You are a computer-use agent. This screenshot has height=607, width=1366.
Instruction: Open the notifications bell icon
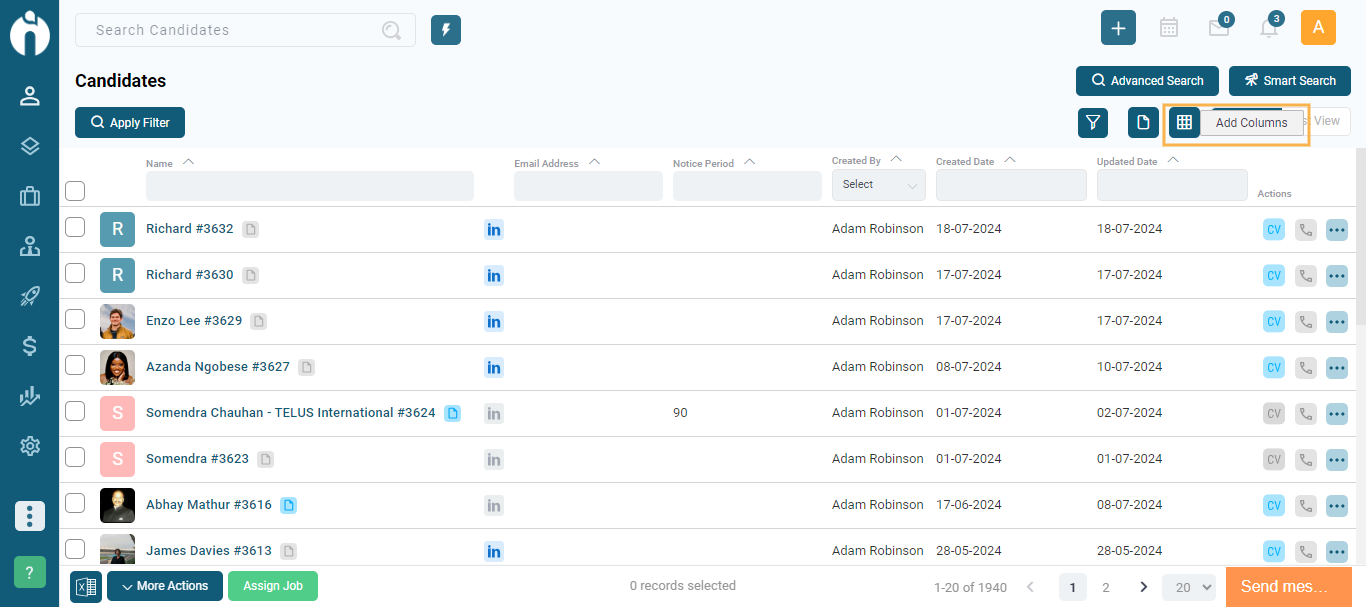coord(1269,28)
